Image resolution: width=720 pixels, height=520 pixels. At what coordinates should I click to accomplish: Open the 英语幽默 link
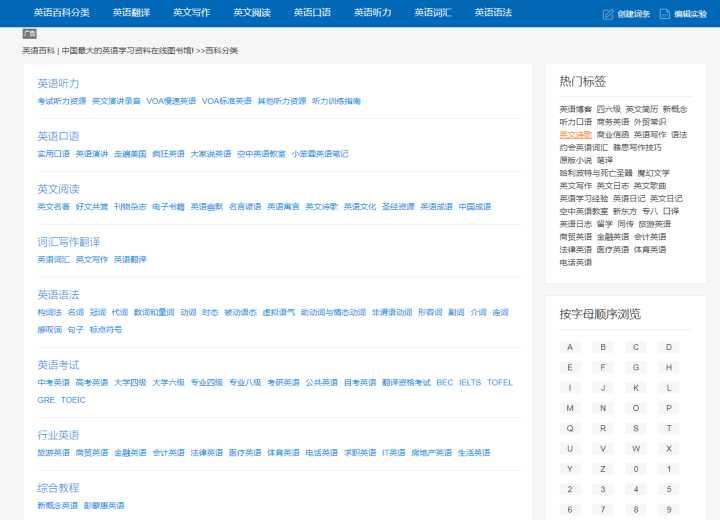[207, 207]
